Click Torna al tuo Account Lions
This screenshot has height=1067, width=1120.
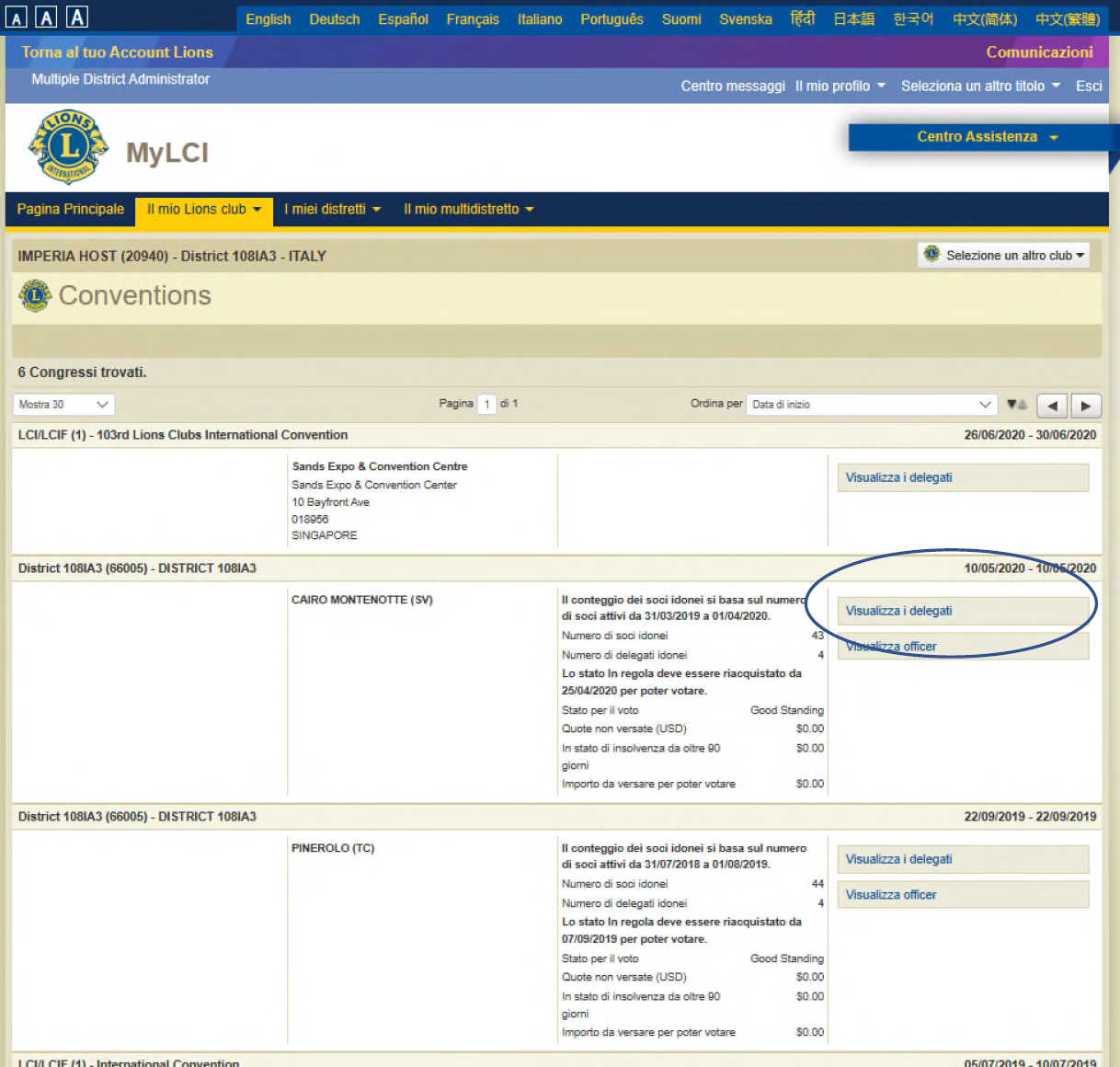(117, 52)
